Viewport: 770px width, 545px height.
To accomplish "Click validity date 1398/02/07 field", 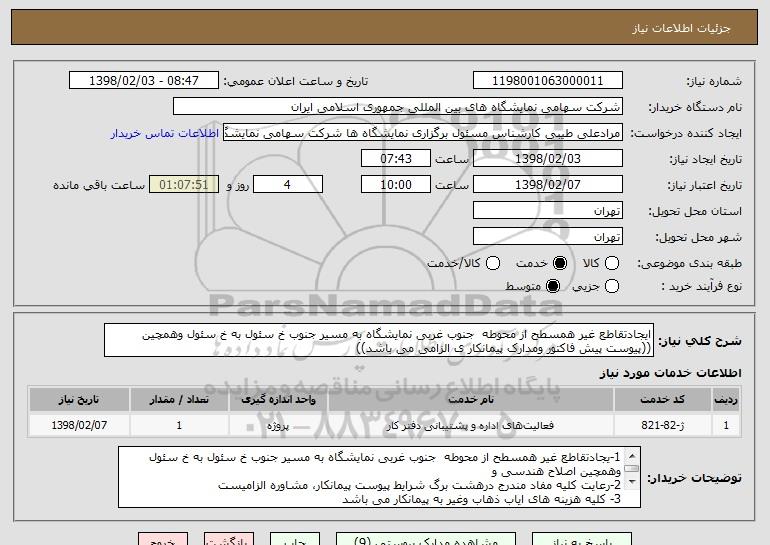I will tap(548, 185).
